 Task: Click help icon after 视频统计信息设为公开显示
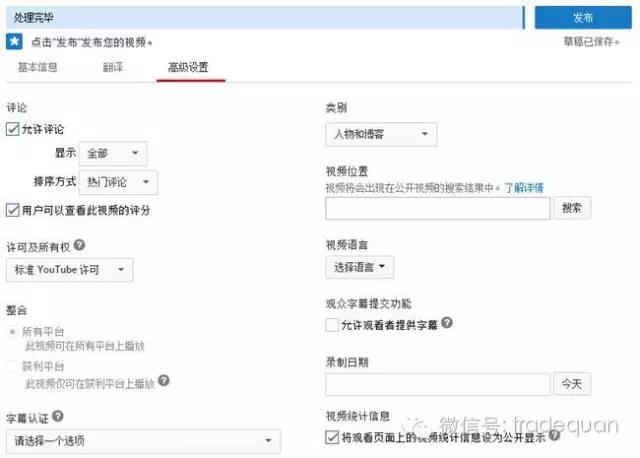point(556,438)
